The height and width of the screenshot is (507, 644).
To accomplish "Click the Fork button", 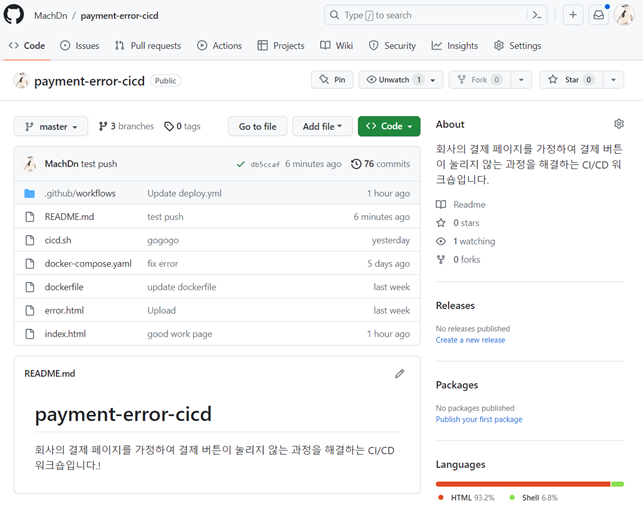I will pos(480,80).
